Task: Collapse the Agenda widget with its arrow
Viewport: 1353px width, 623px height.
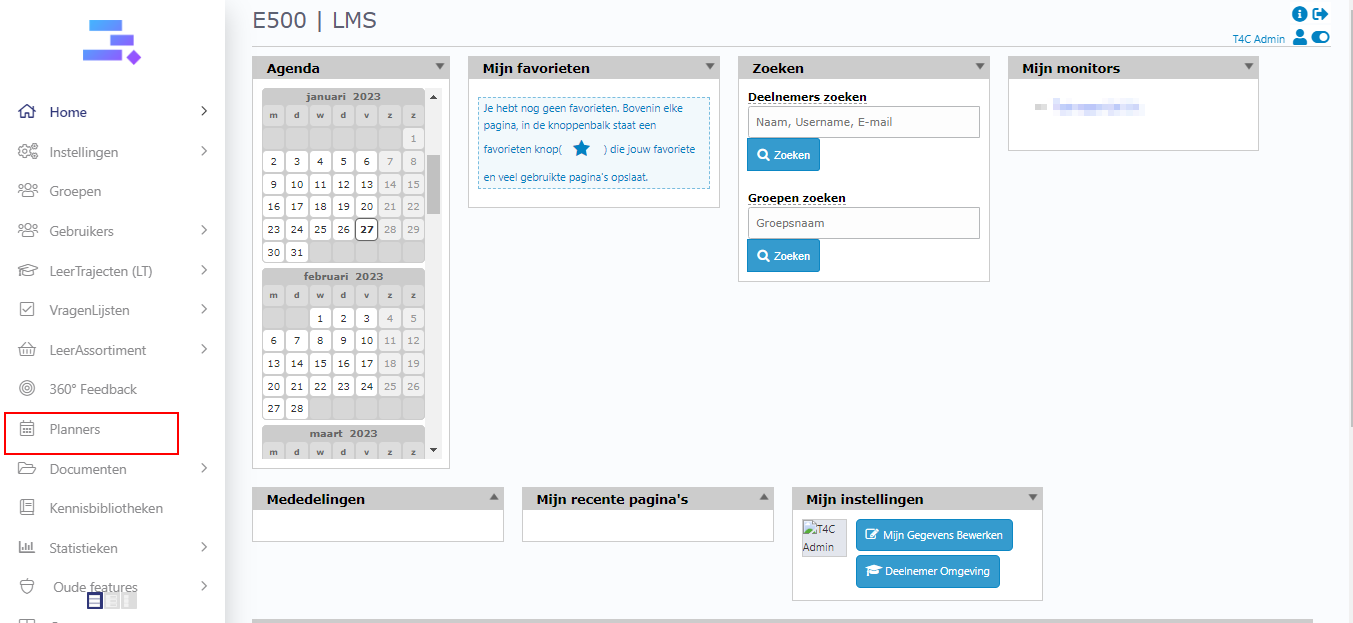Action: 440,67
